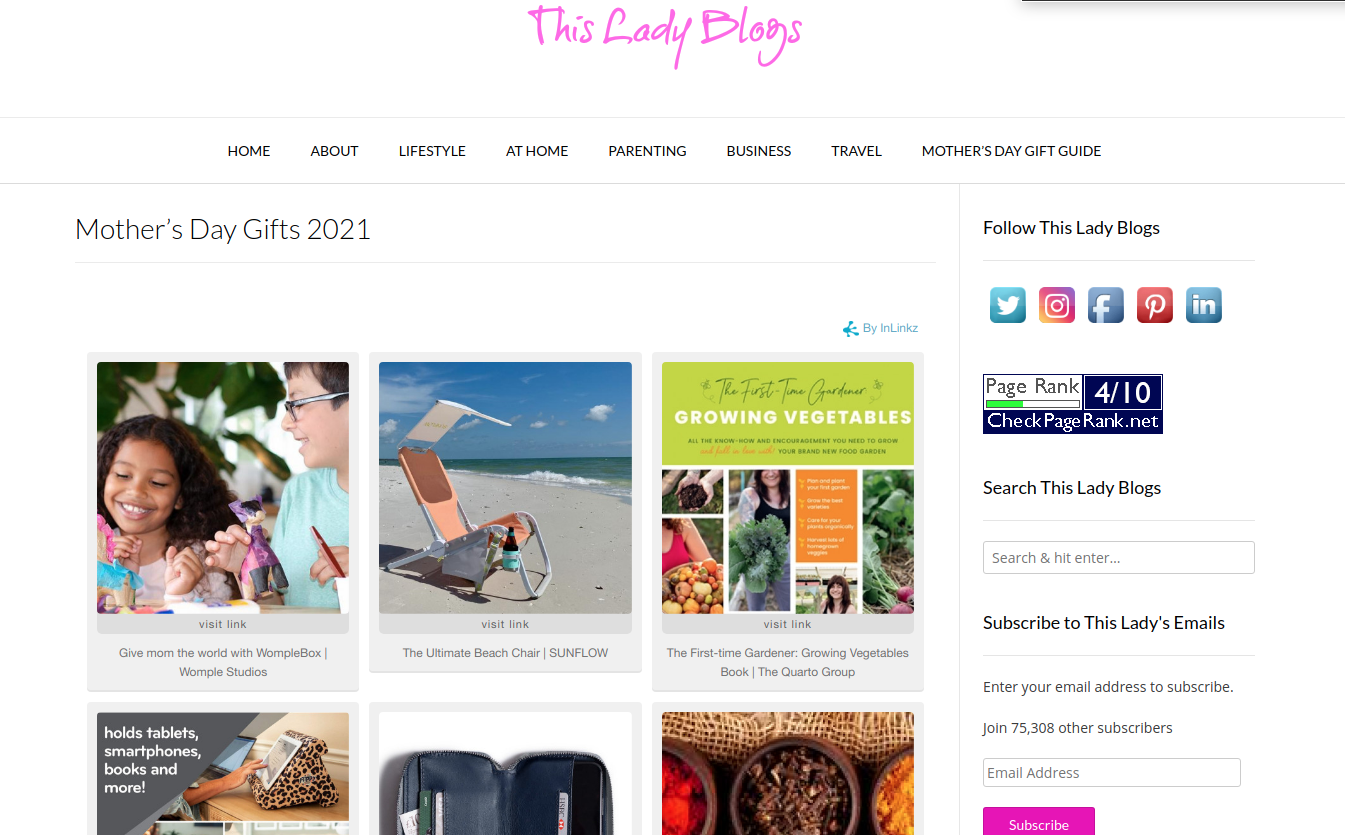
Task: Go to Mother's Day Gift Guide menu
Action: (x=1011, y=151)
